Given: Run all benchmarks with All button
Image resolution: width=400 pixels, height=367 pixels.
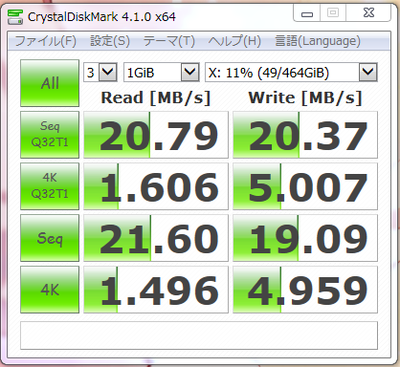Looking at the screenshot, I should [50, 83].
